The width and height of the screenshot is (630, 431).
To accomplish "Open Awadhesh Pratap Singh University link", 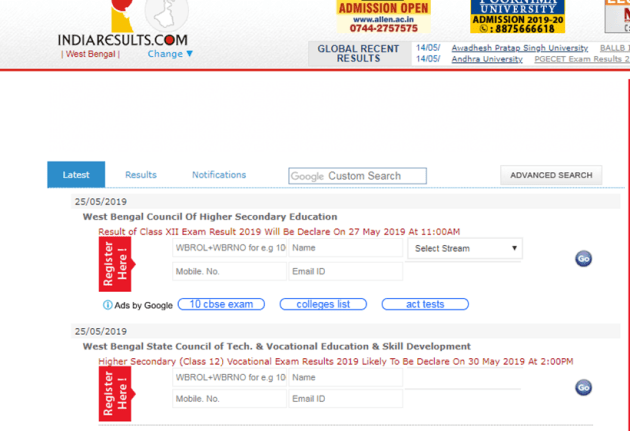I will (x=519, y=48).
